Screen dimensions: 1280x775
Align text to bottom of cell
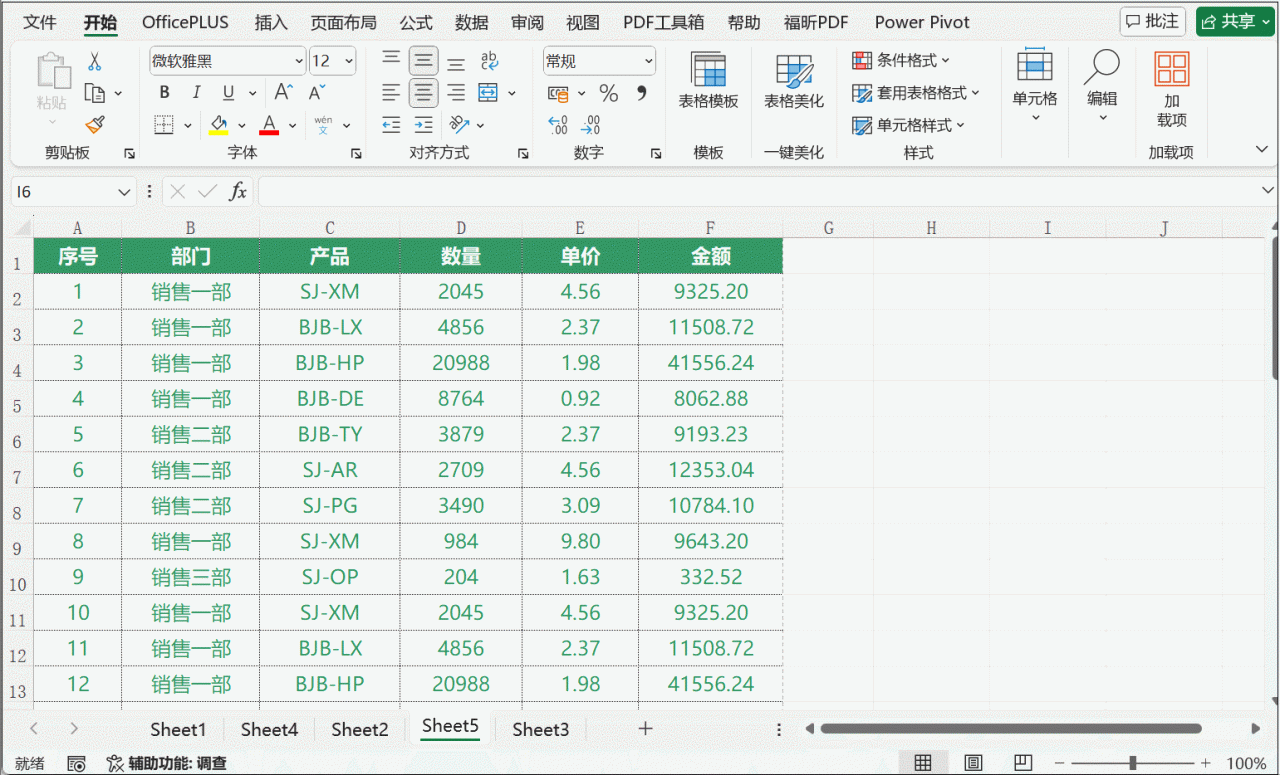pos(456,61)
